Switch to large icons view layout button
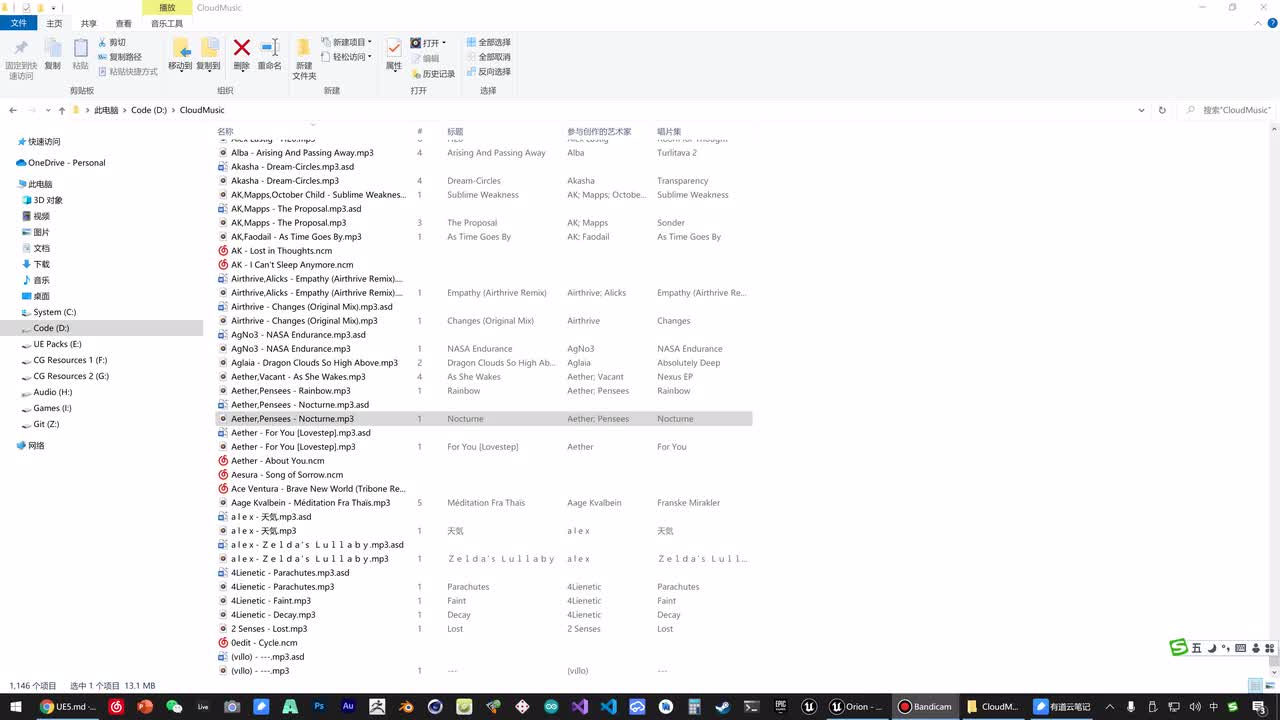 pos(1268,685)
